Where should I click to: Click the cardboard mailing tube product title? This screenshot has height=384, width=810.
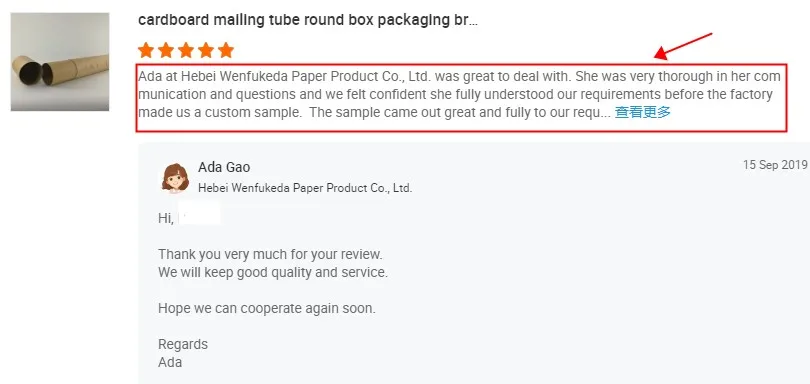(308, 20)
